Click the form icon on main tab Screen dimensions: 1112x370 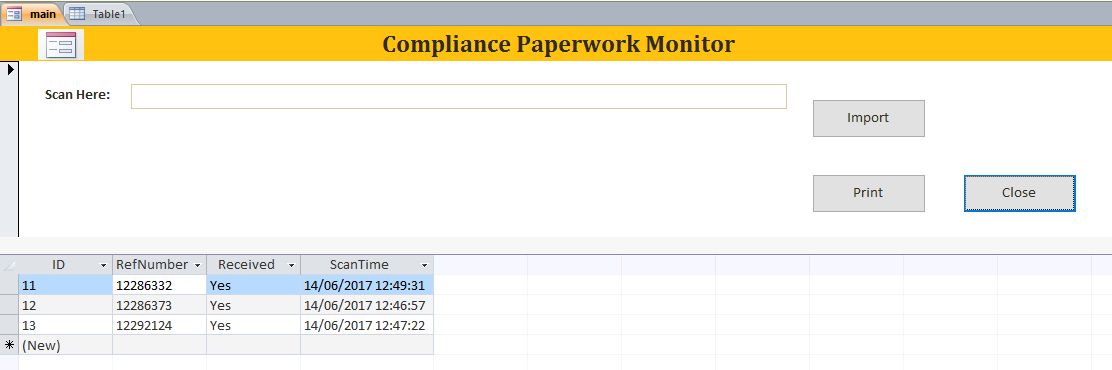[x=14, y=13]
